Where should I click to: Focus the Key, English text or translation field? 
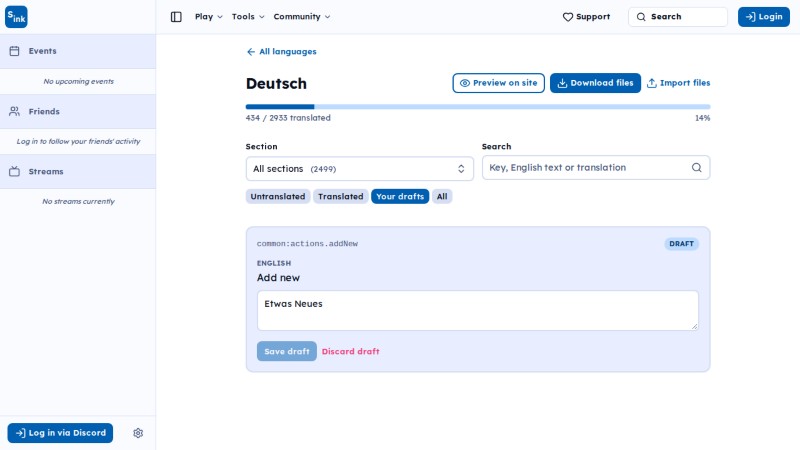[x=596, y=167]
